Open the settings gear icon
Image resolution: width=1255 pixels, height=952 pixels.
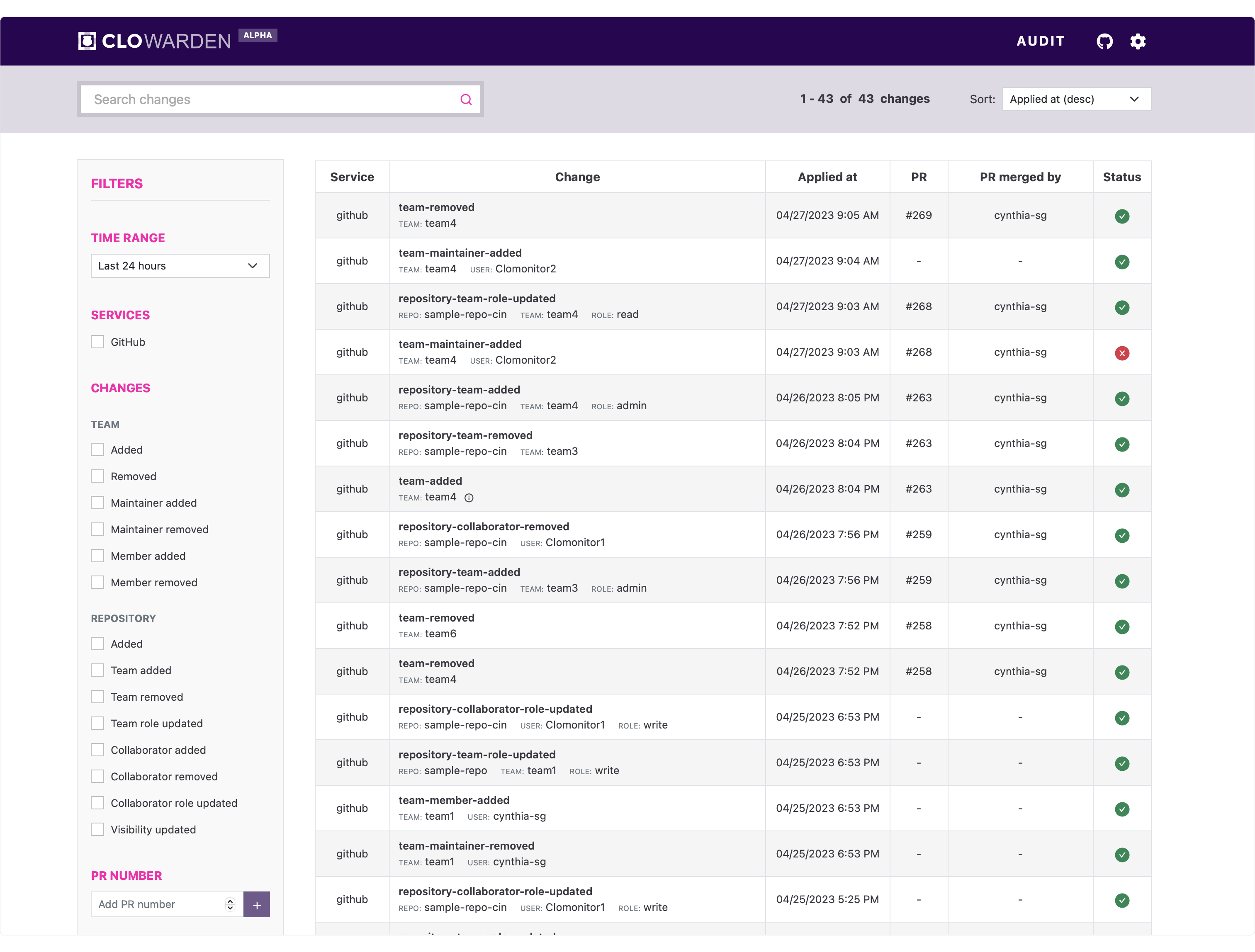1138,41
